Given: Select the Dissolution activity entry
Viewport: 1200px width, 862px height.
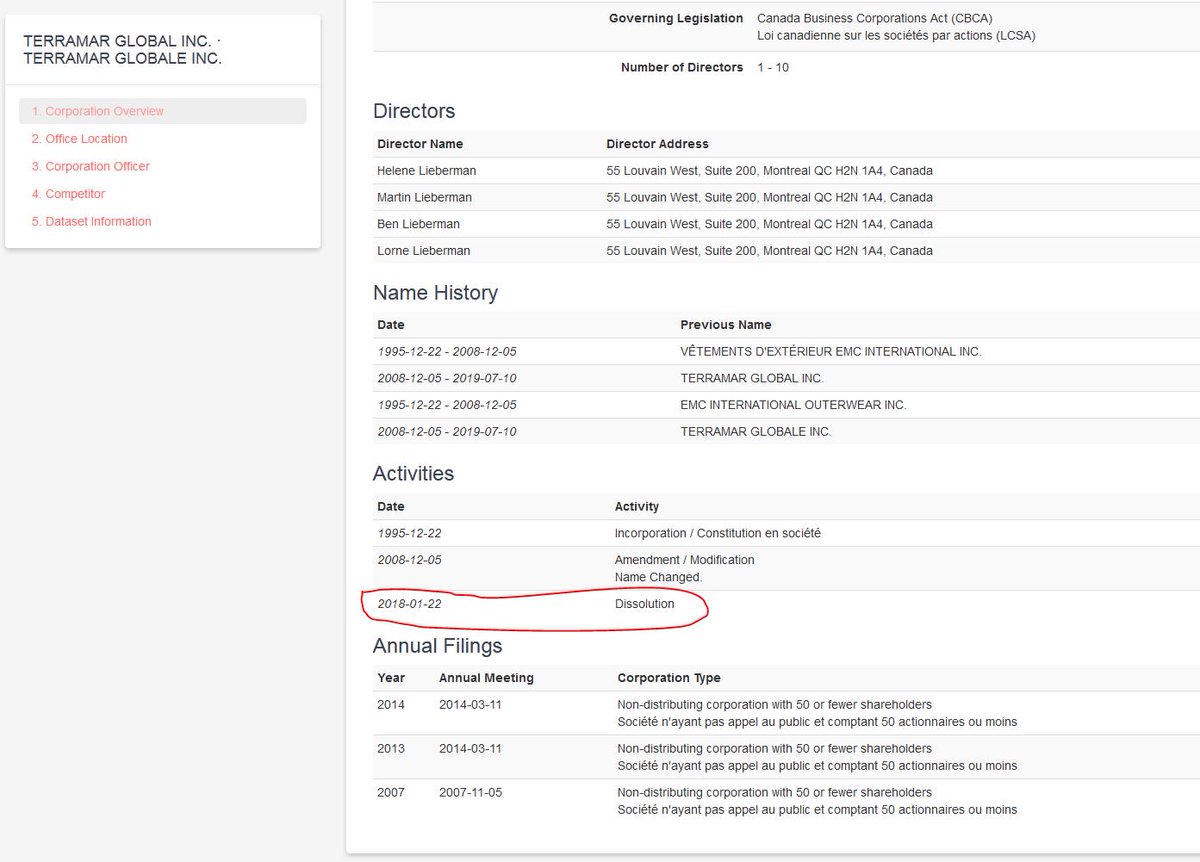Looking at the screenshot, I should 644,604.
